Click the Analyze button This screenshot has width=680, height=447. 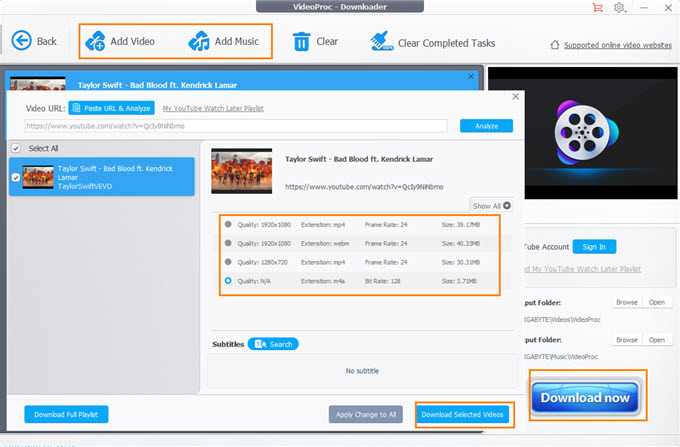point(486,126)
